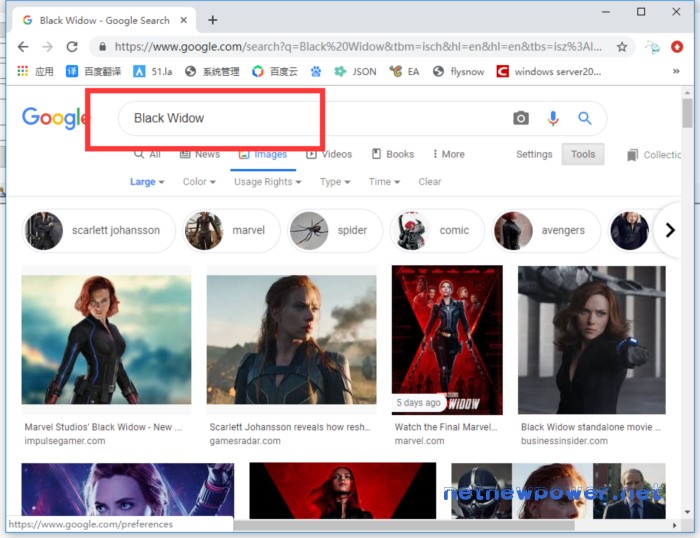The image size is (700, 538).
Task: Show more suggestion chips with right arrow
Action: pyautogui.click(x=670, y=230)
